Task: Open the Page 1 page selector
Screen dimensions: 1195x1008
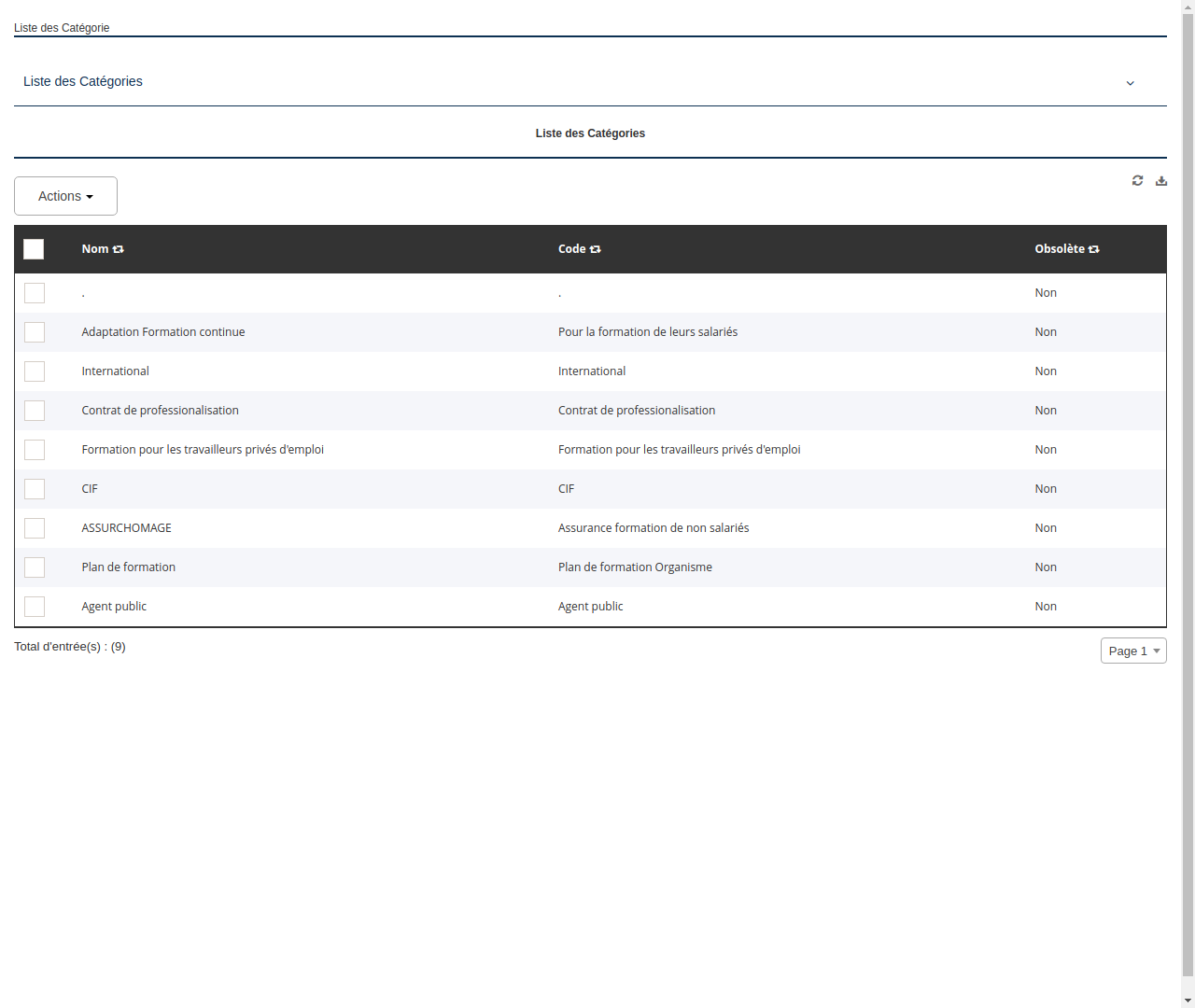Action: coord(1133,651)
